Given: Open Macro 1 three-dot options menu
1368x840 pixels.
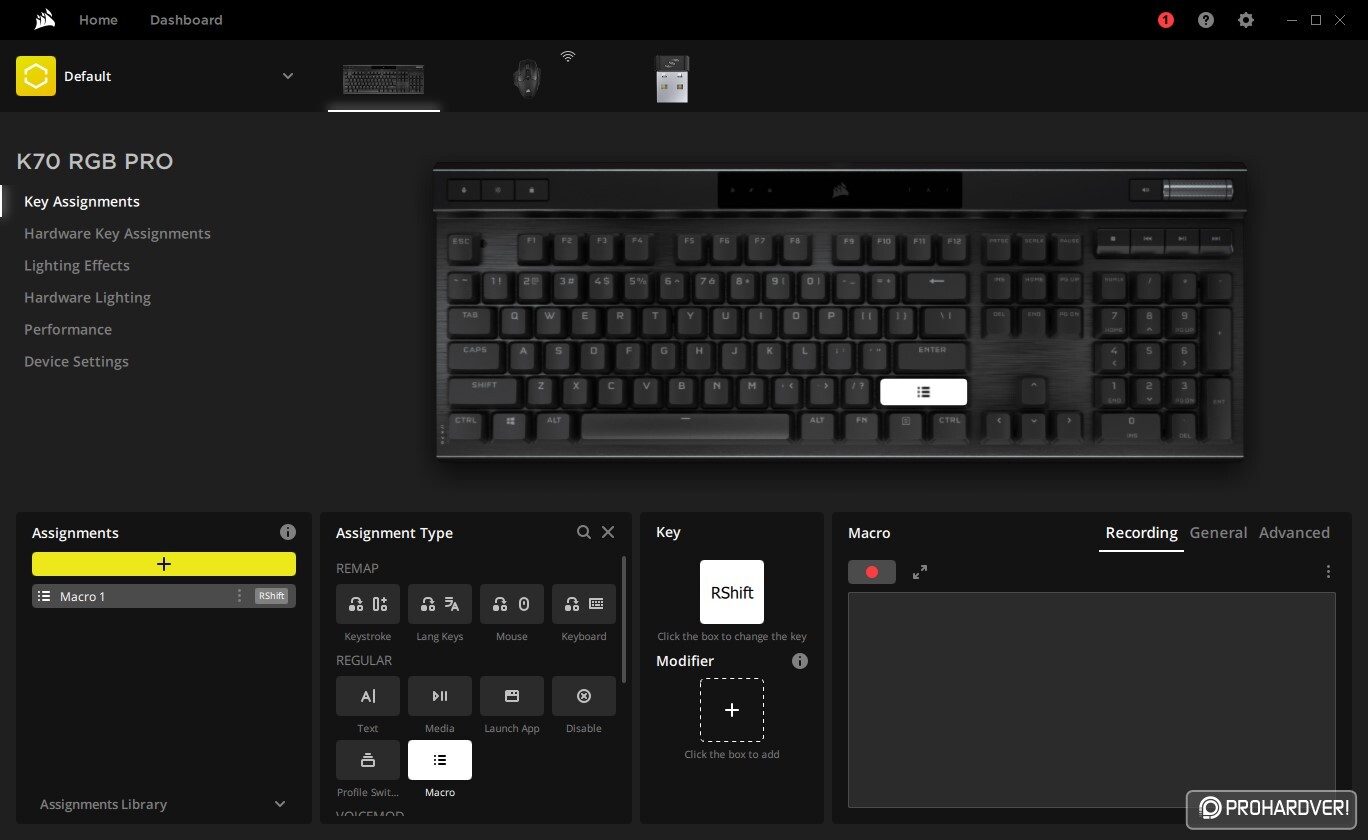Looking at the screenshot, I should 239,596.
